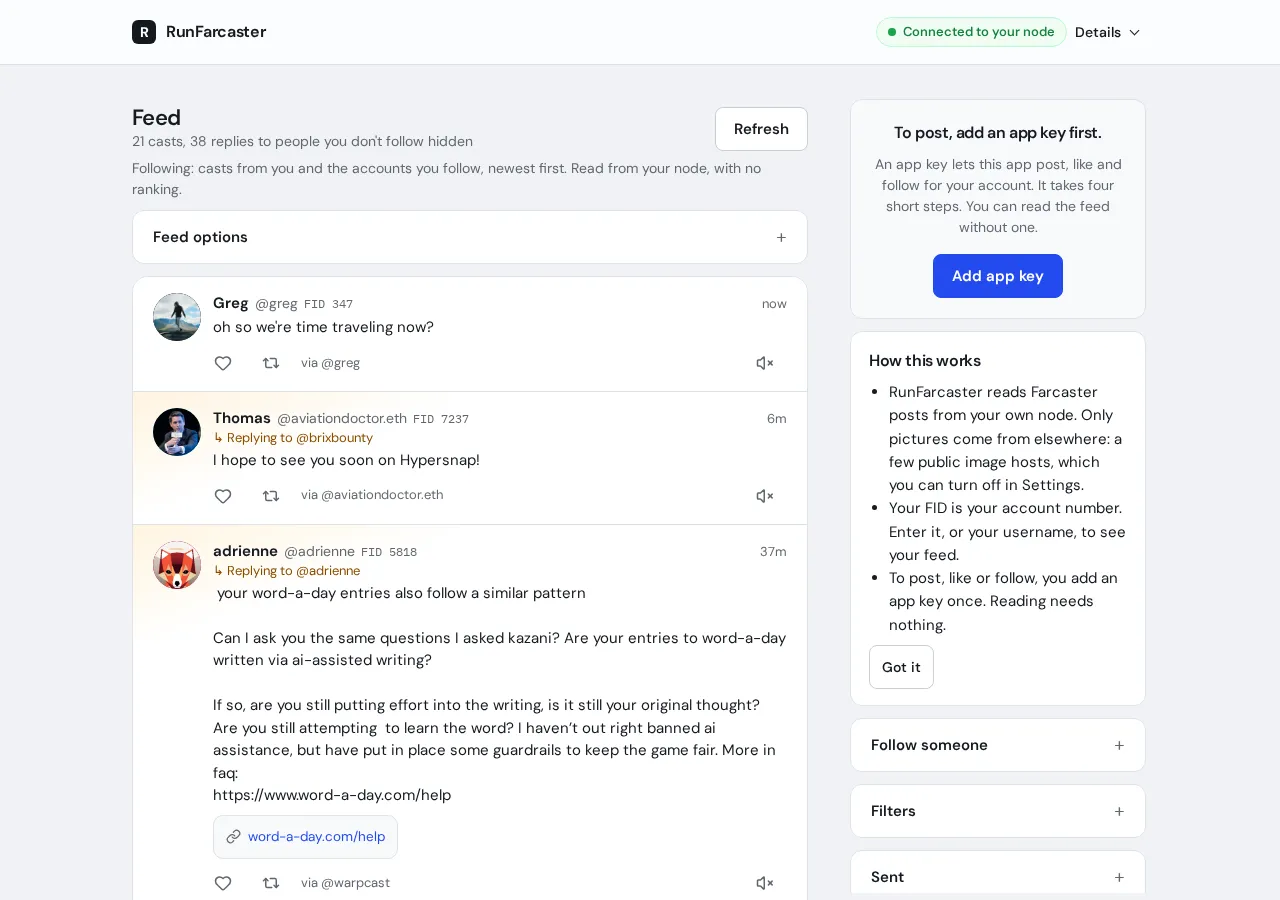Recast Thomas's Hypersnap reply

[271, 496]
